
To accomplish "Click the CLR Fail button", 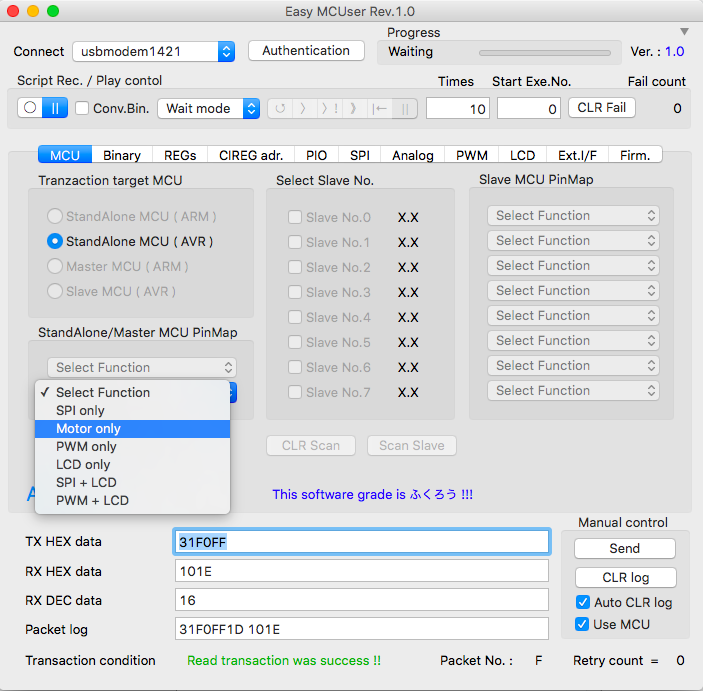I will [602, 108].
